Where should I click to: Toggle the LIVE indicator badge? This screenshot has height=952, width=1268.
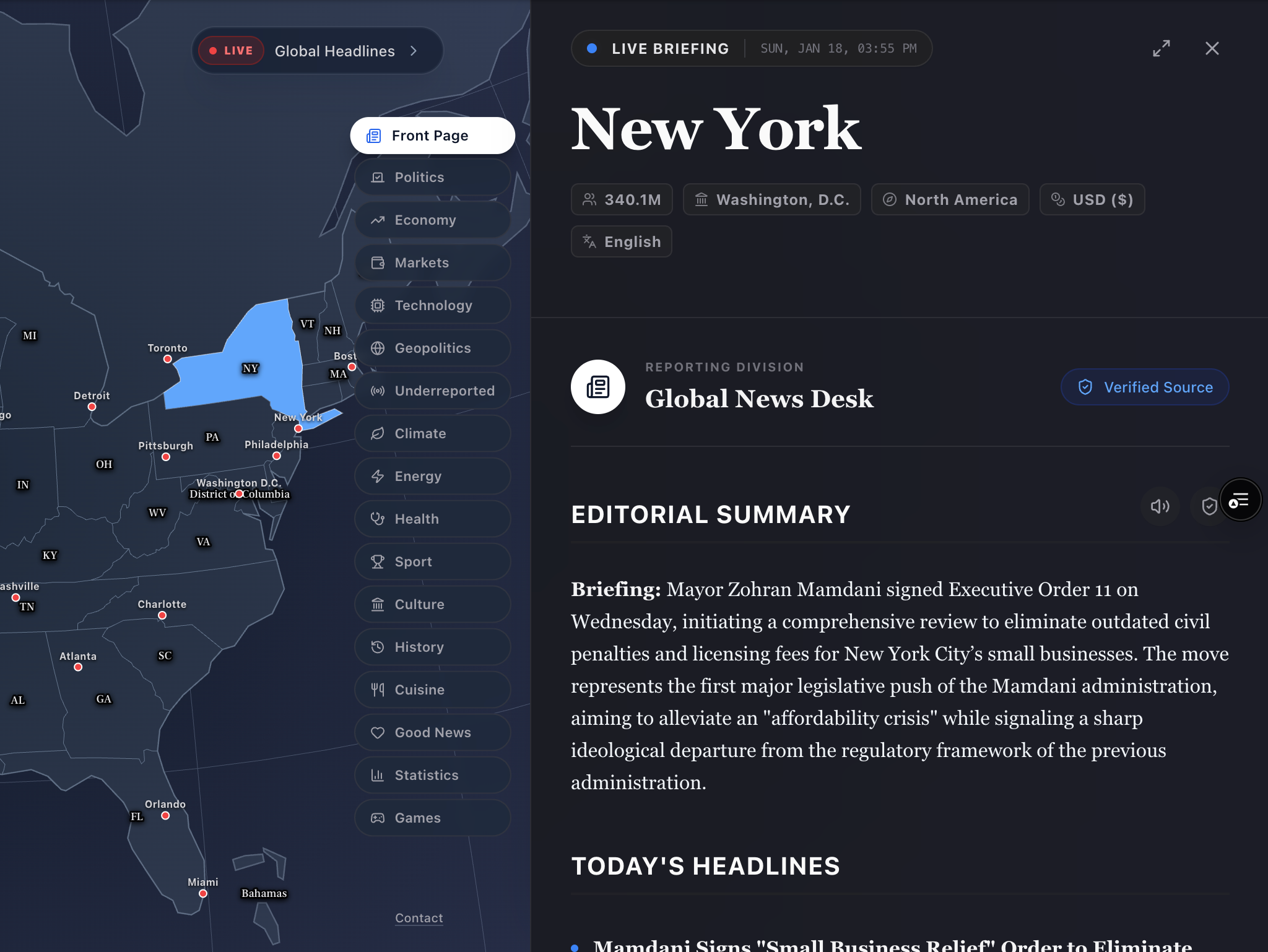[231, 51]
